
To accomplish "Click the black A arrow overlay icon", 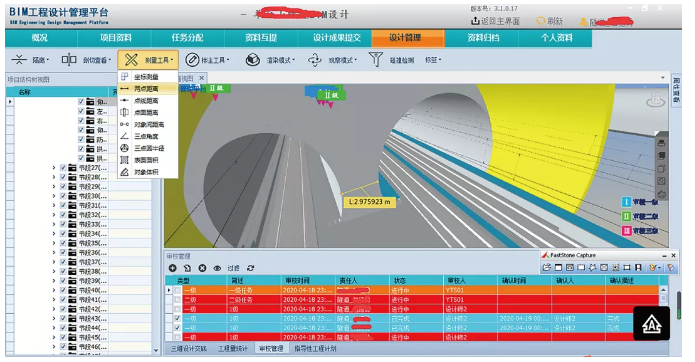I will [652, 324].
